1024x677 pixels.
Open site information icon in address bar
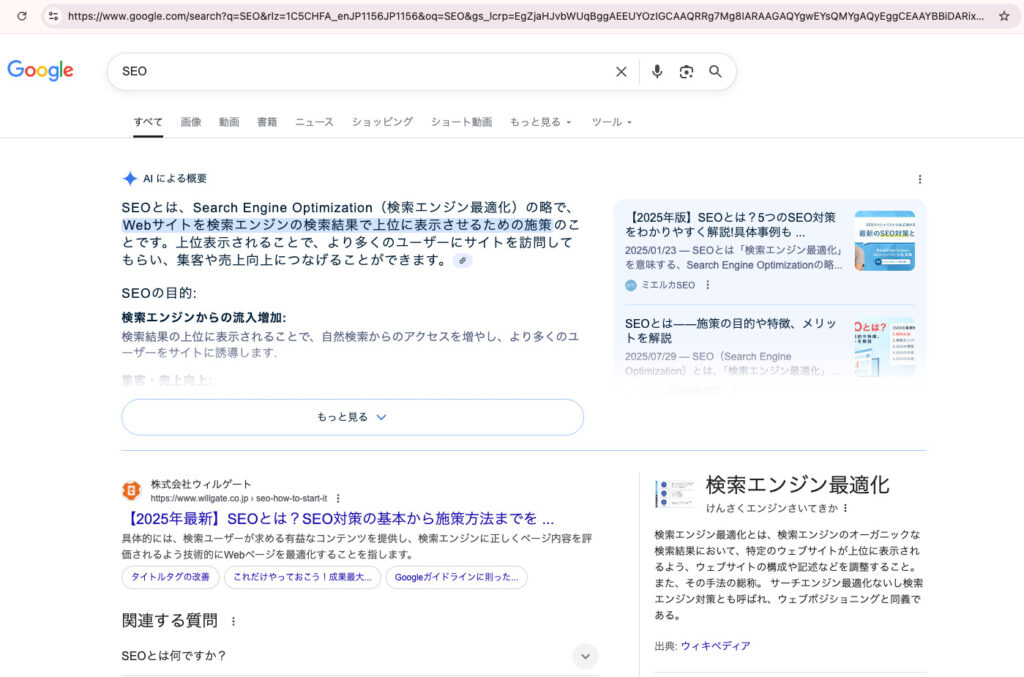[x=54, y=16]
